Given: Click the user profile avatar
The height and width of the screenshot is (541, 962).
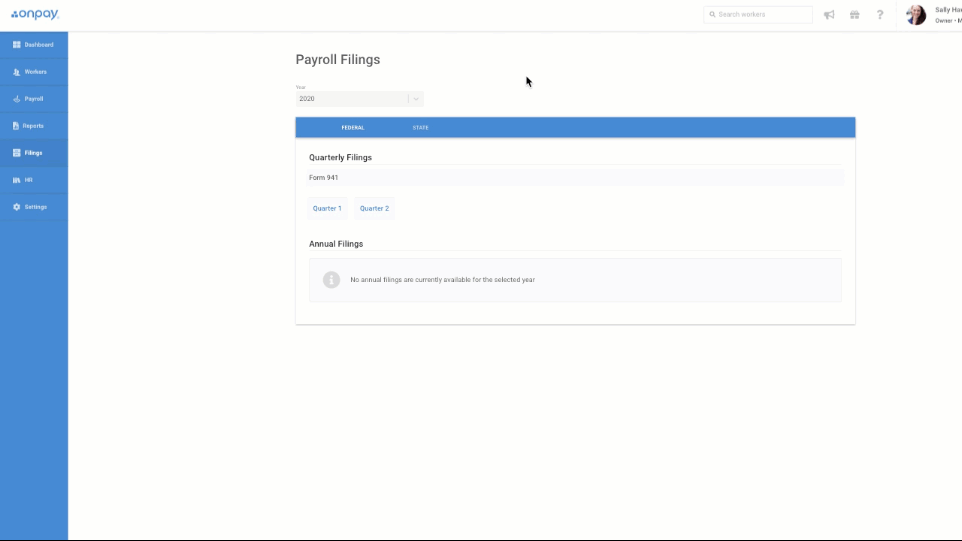Looking at the screenshot, I should (x=916, y=15).
